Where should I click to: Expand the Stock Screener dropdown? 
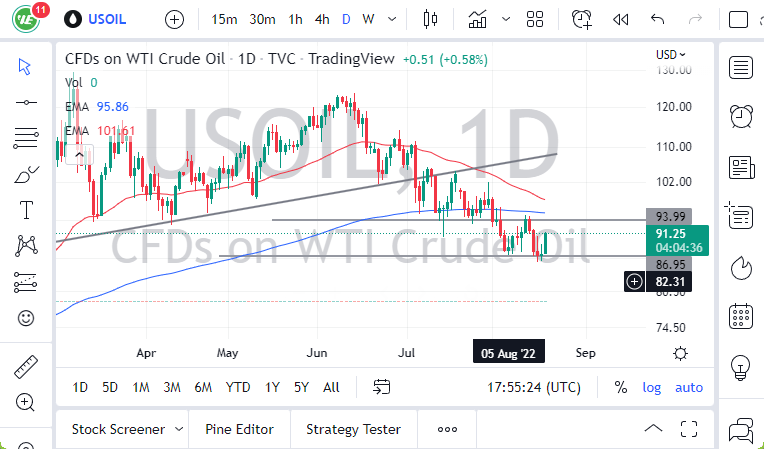click(179, 429)
